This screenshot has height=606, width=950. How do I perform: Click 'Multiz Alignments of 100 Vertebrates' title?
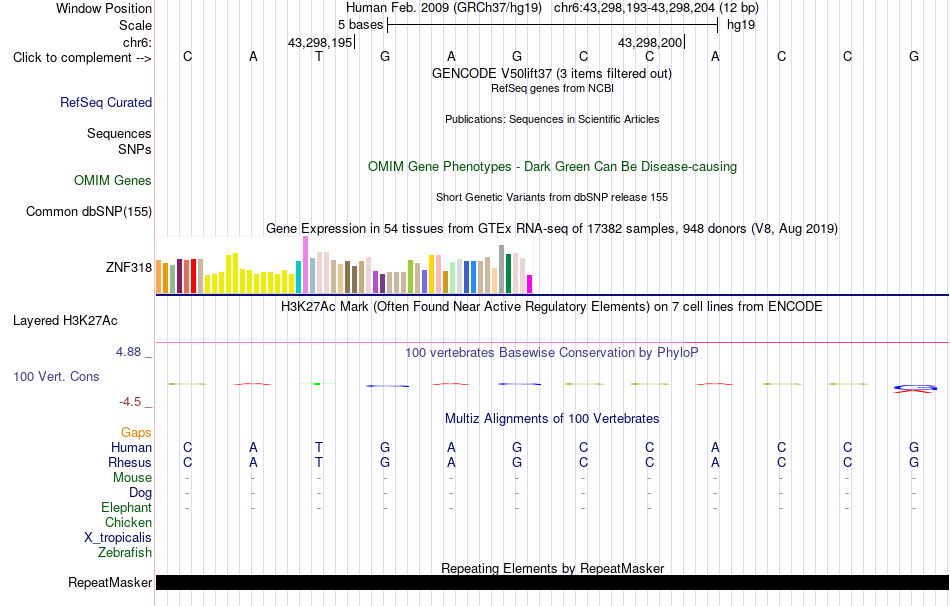(552, 418)
